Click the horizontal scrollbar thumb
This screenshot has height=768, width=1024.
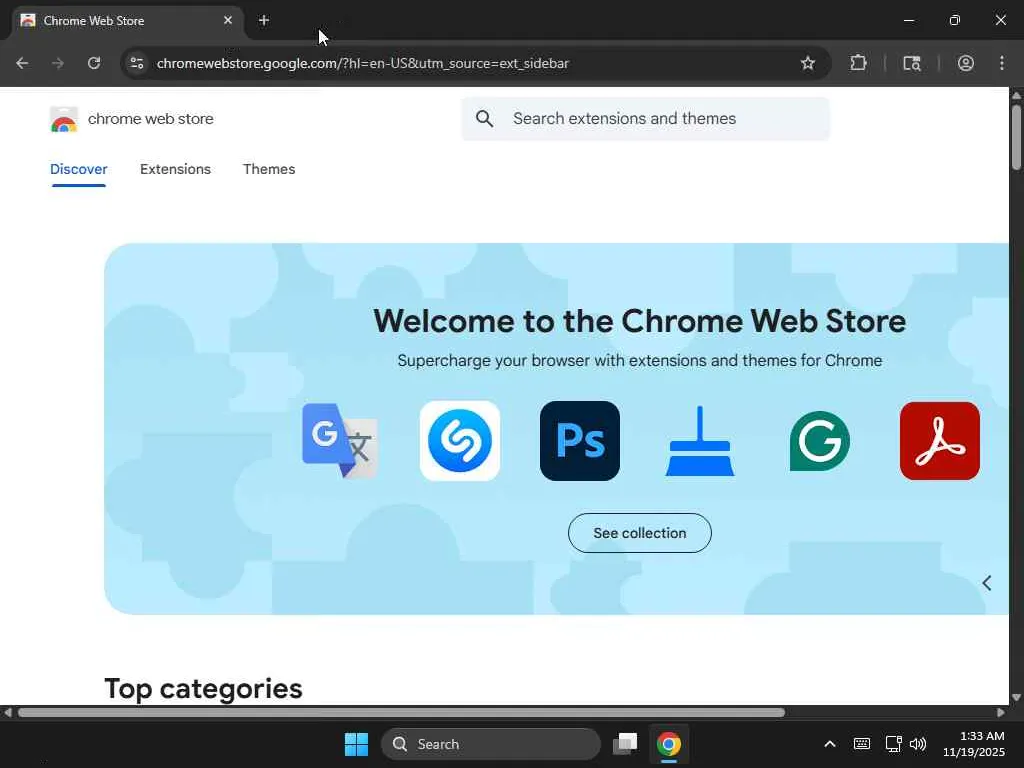[x=401, y=712]
